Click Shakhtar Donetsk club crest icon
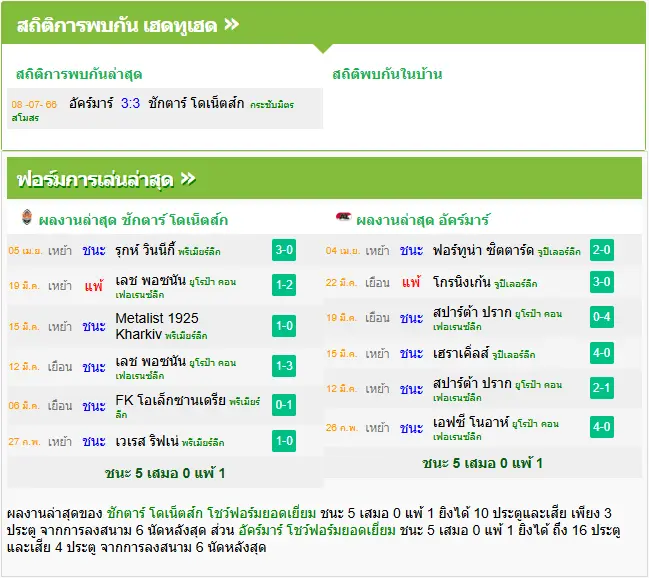 (27, 218)
